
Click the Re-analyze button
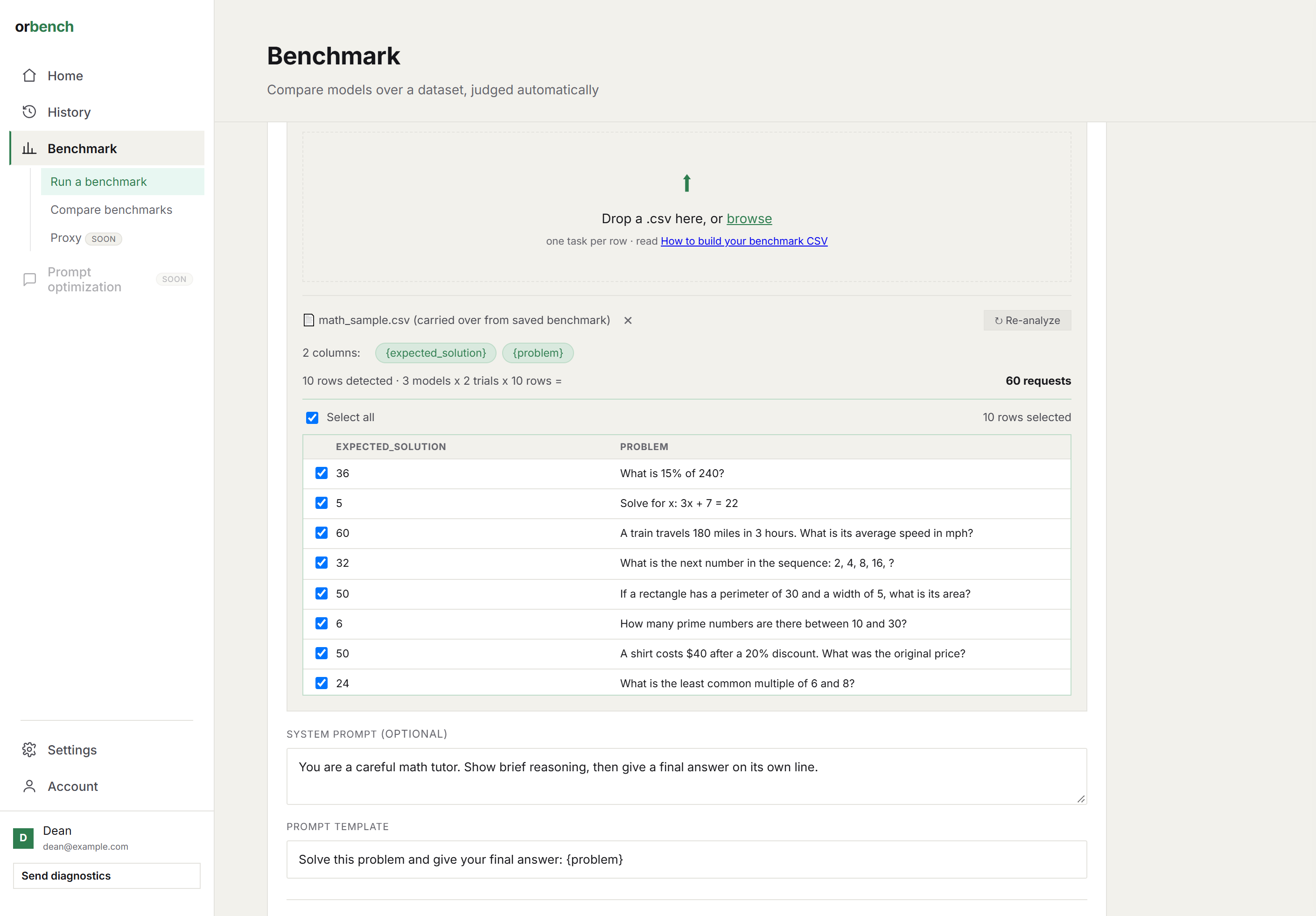(x=1027, y=321)
